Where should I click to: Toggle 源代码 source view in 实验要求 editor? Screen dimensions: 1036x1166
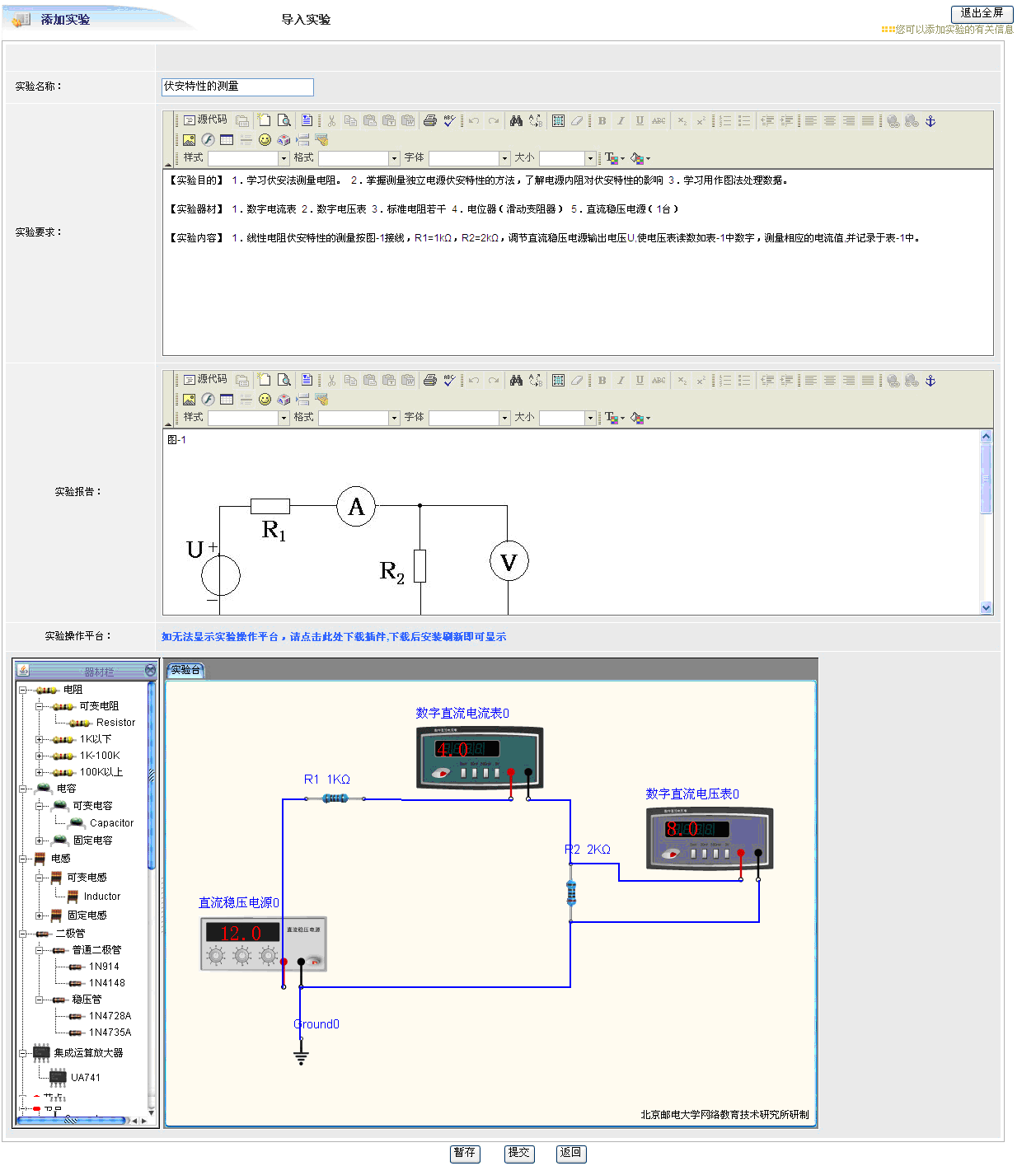point(205,120)
